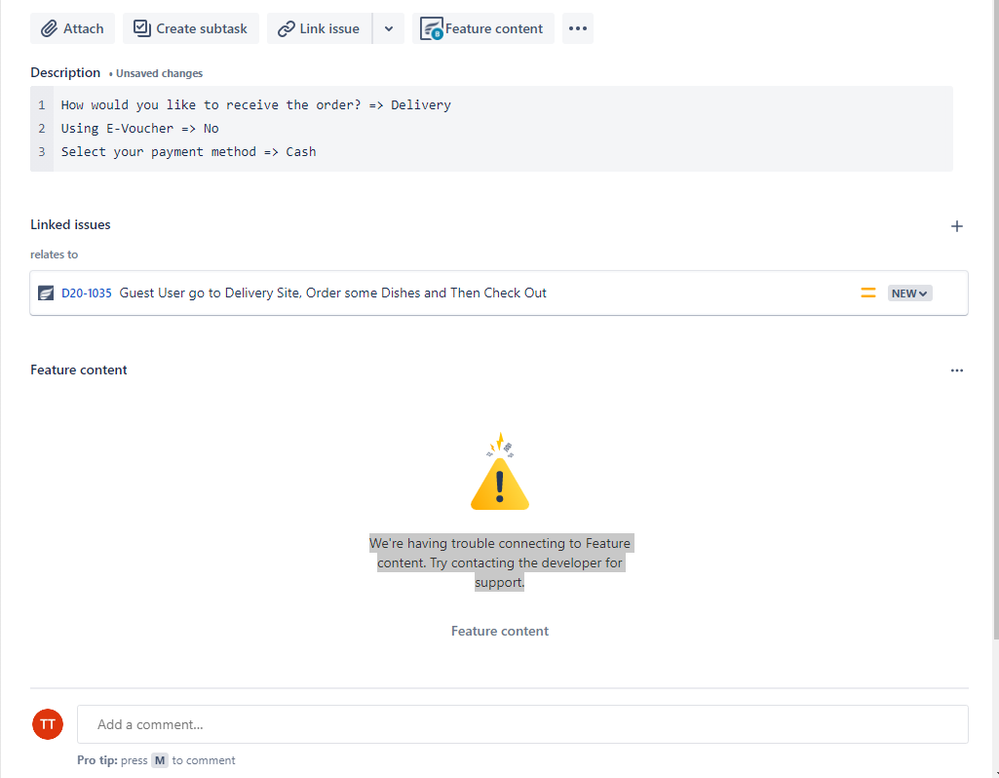Image resolution: width=999 pixels, height=778 pixels.
Task: Click the Linked issues heading
Action: [70, 224]
